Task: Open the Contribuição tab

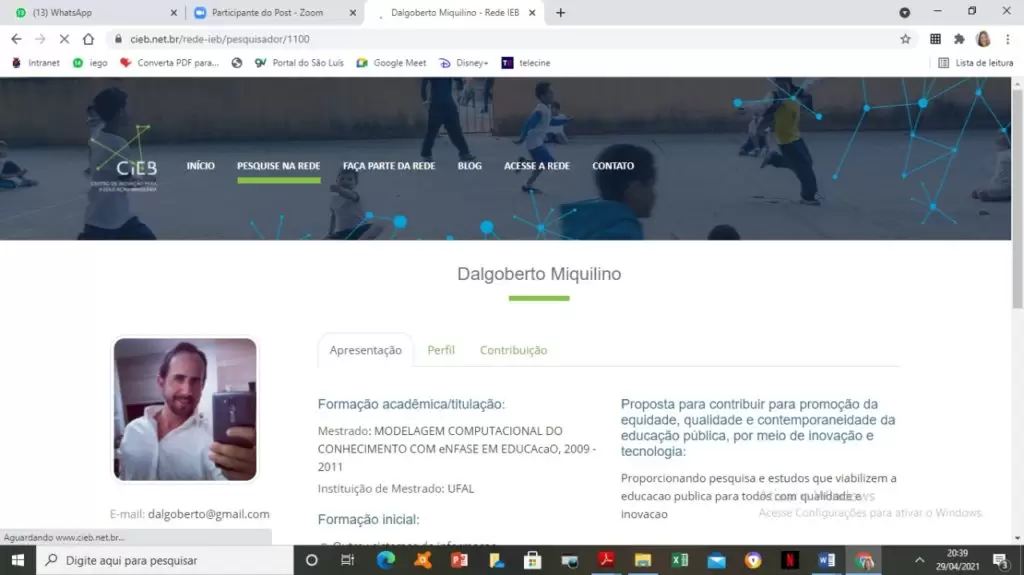Action: (513, 350)
